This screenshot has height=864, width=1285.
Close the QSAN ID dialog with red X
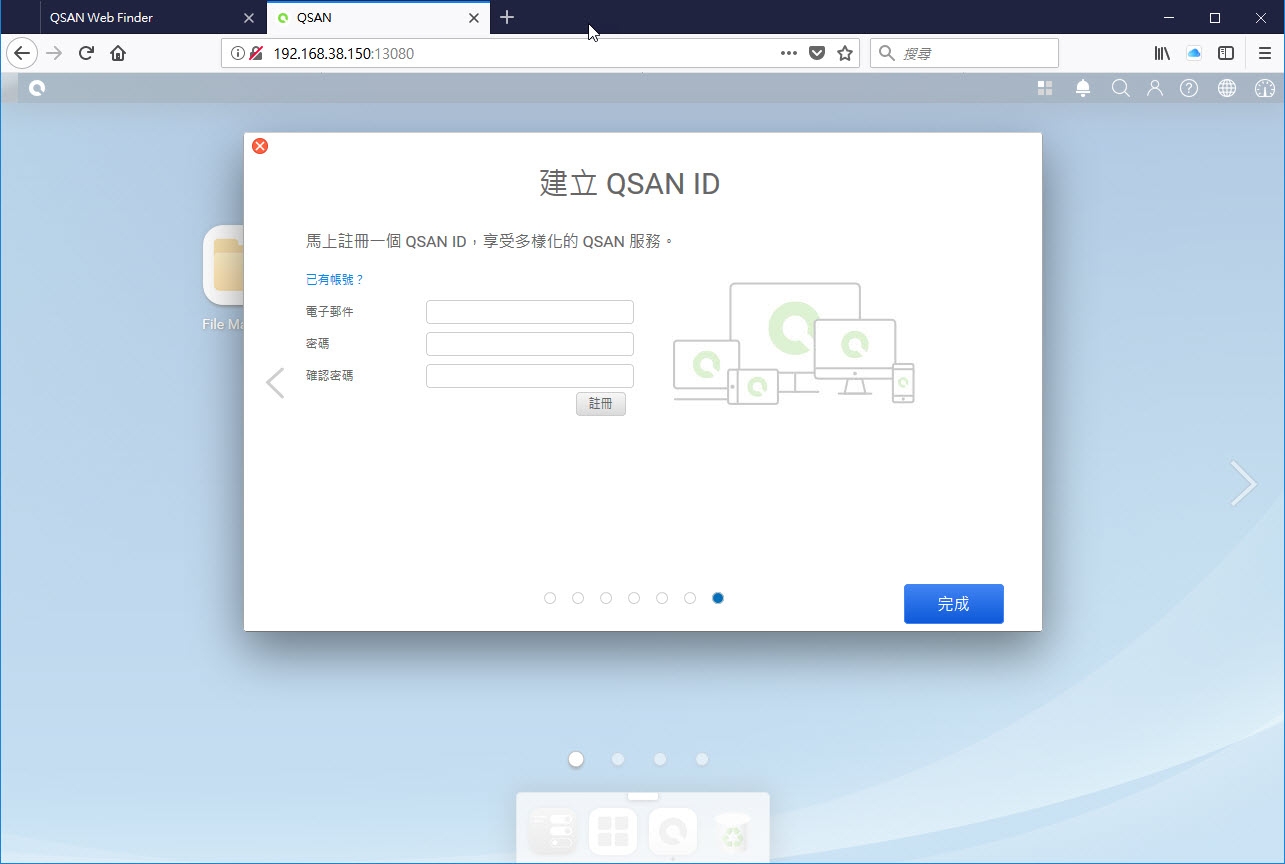tap(260, 146)
